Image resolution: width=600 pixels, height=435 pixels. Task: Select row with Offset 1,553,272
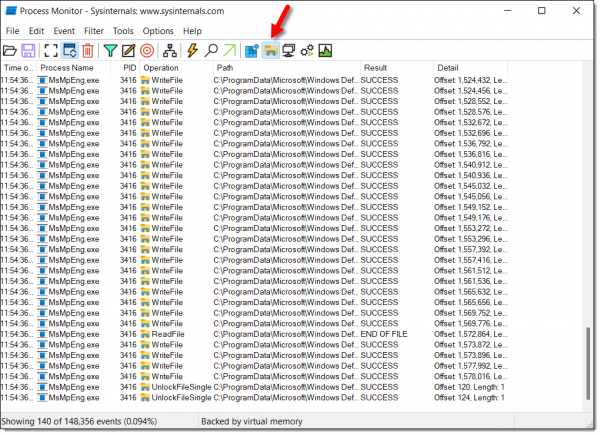point(254,228)
